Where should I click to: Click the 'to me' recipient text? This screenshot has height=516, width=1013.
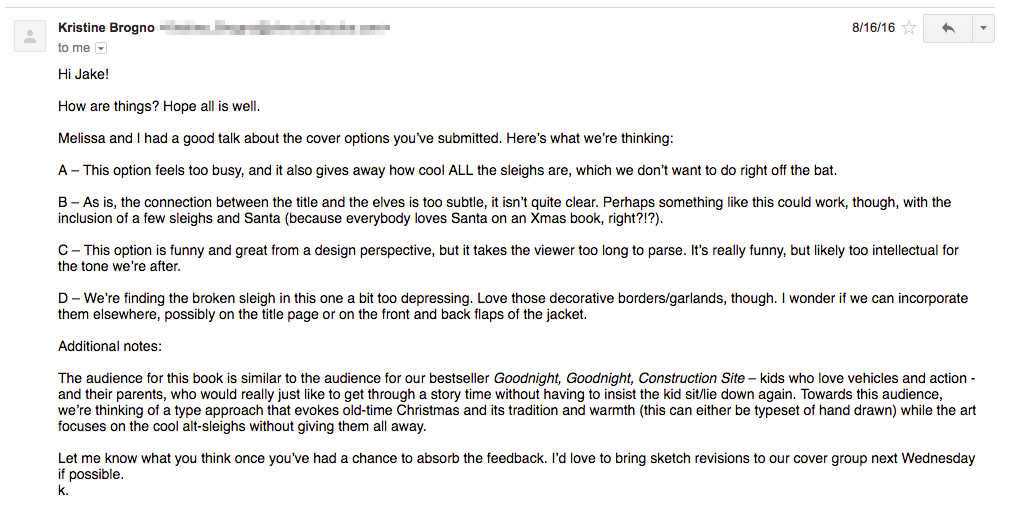click(x=74, y=47)
